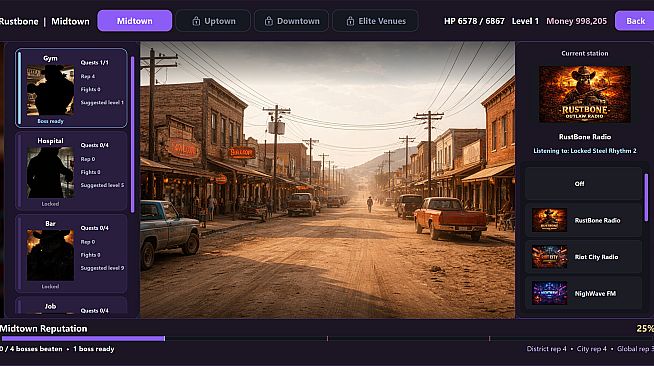Click the Hospital silhouette thumbnail
The height and width of the screenshot is (366, 654).
tap(50, 173)
